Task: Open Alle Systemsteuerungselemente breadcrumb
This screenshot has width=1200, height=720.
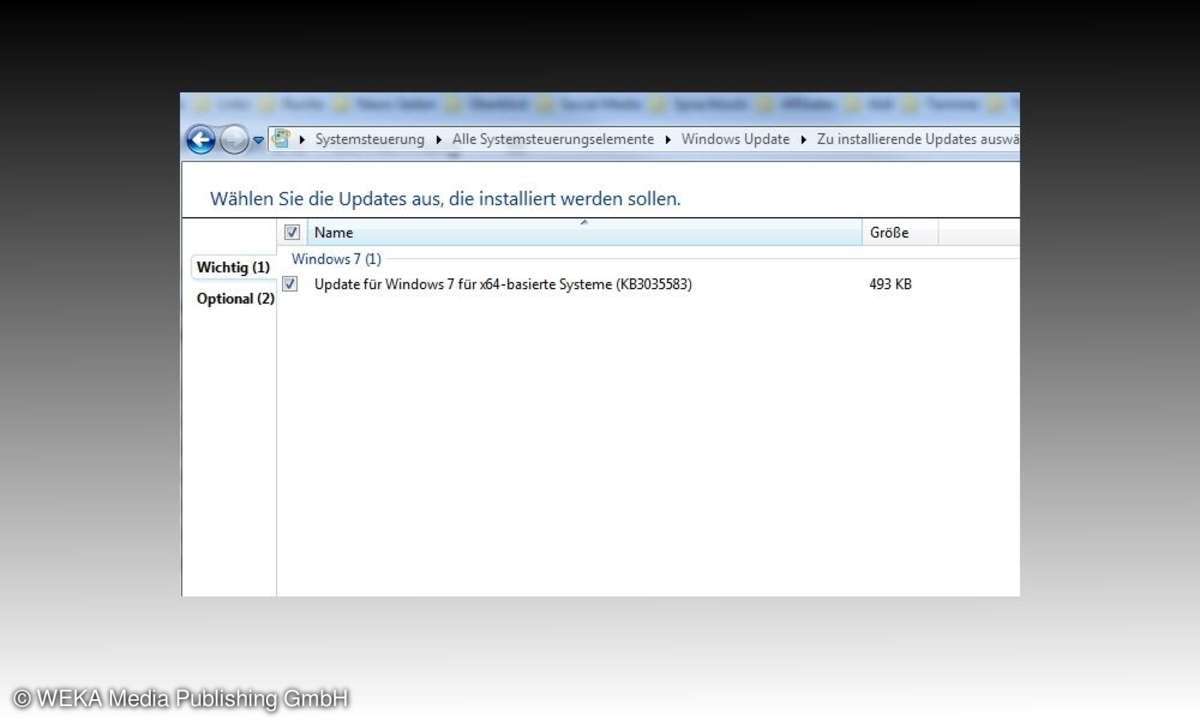Action: click(x=553, y=139)
